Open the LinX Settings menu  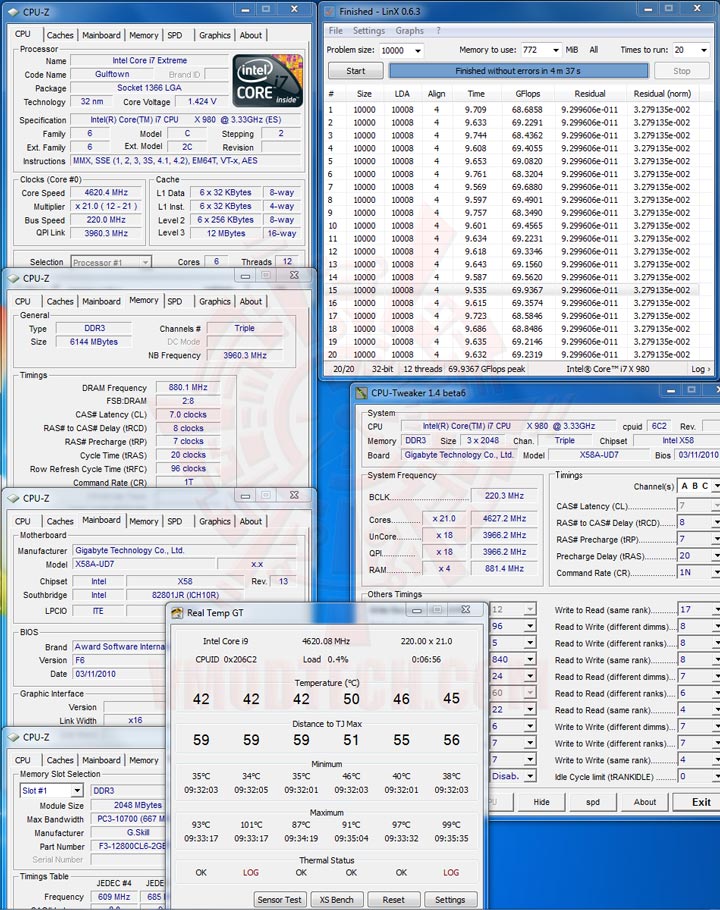pos(368,31)
